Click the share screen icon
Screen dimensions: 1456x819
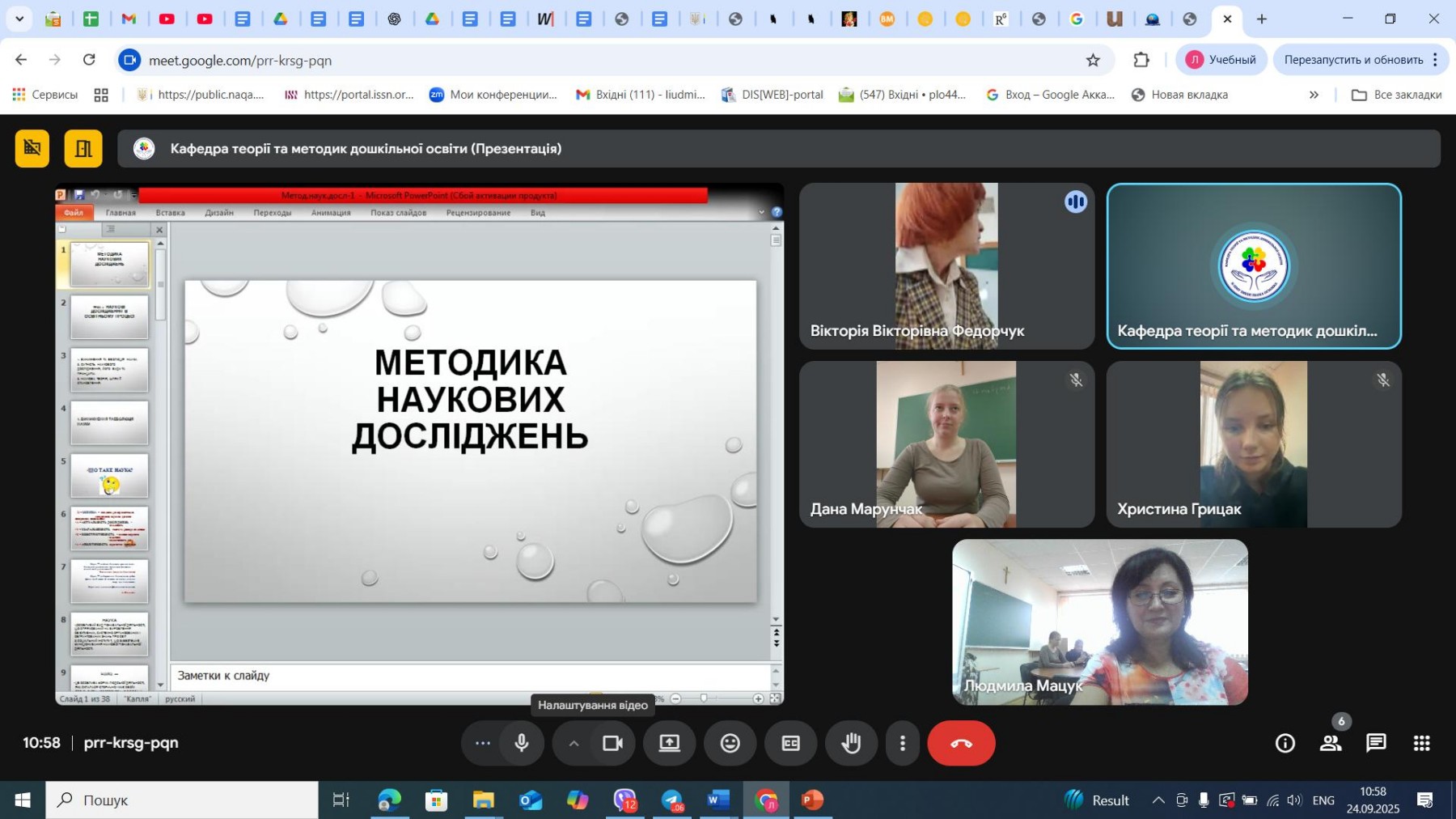pos(669,743)
